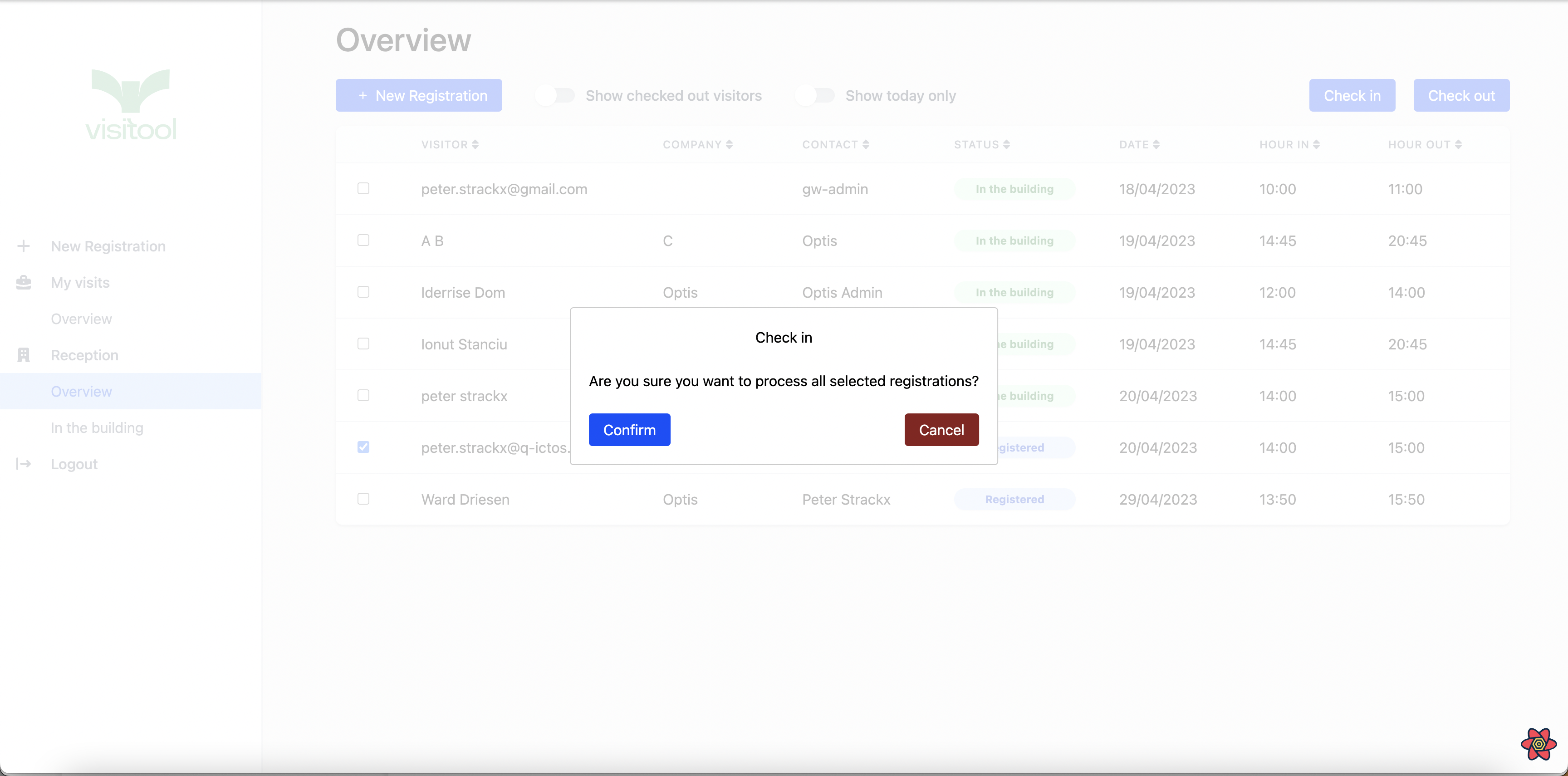Click the date 29/04/2023

(x=1158, y=500)
